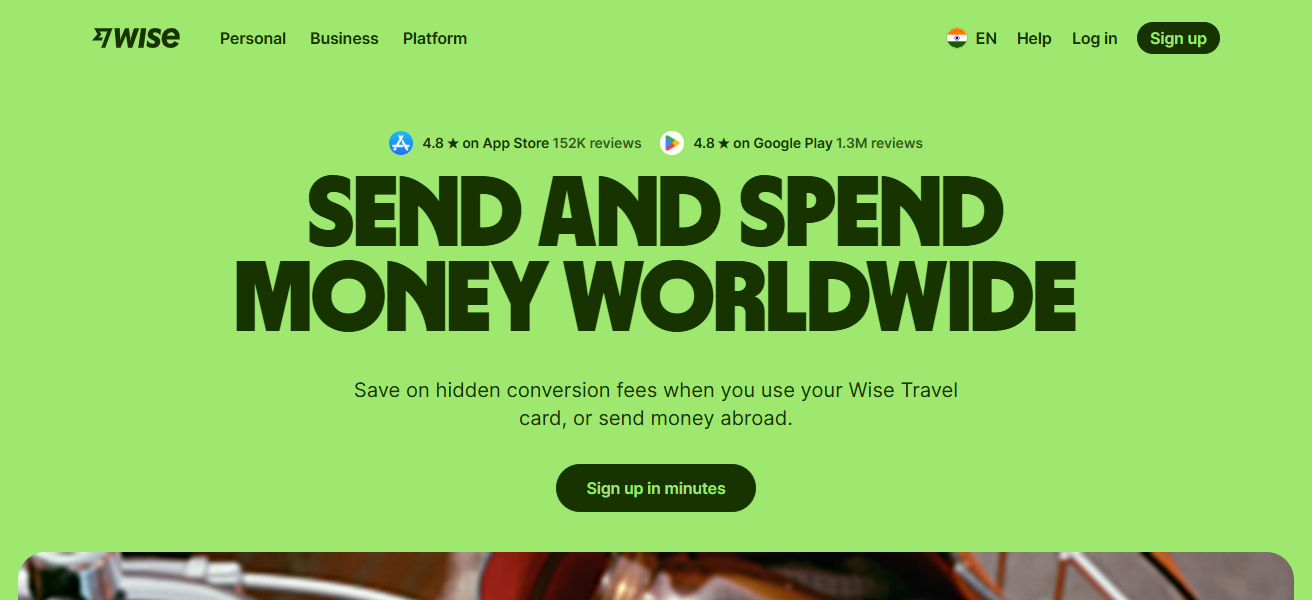Open the Platform menu

coord(435,38)
